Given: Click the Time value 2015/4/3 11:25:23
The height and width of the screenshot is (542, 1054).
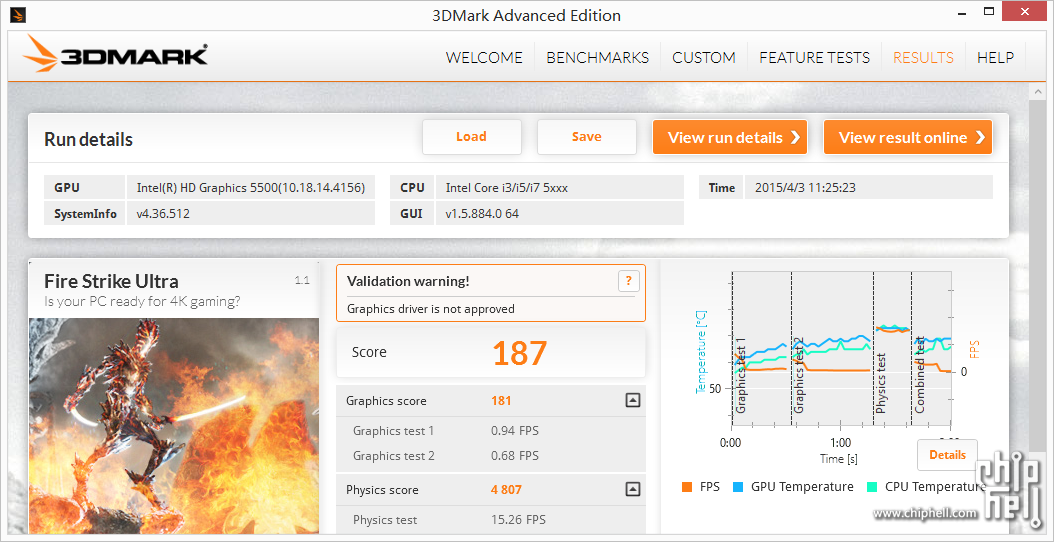Looking at the screenshot, I should [x=805, y=188].
